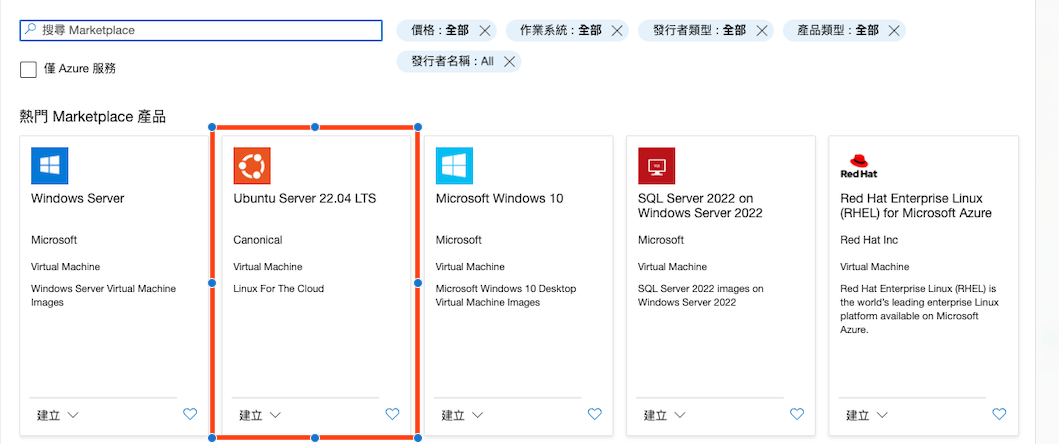This screenshot has width=1059, height=444.
Task: Click the Windows Server logo icon
Action: coord(49,166)
